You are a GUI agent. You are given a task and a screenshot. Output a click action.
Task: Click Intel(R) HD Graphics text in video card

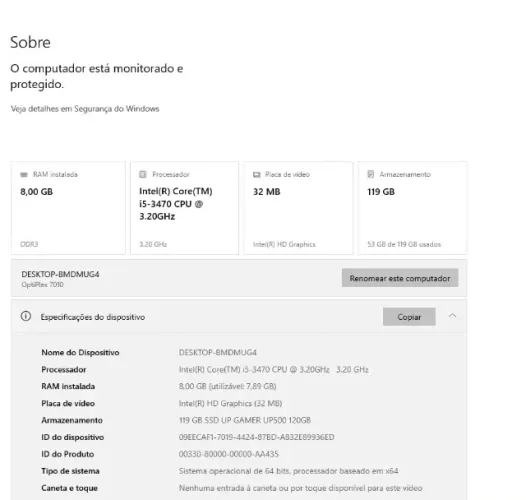pos(284,244)
